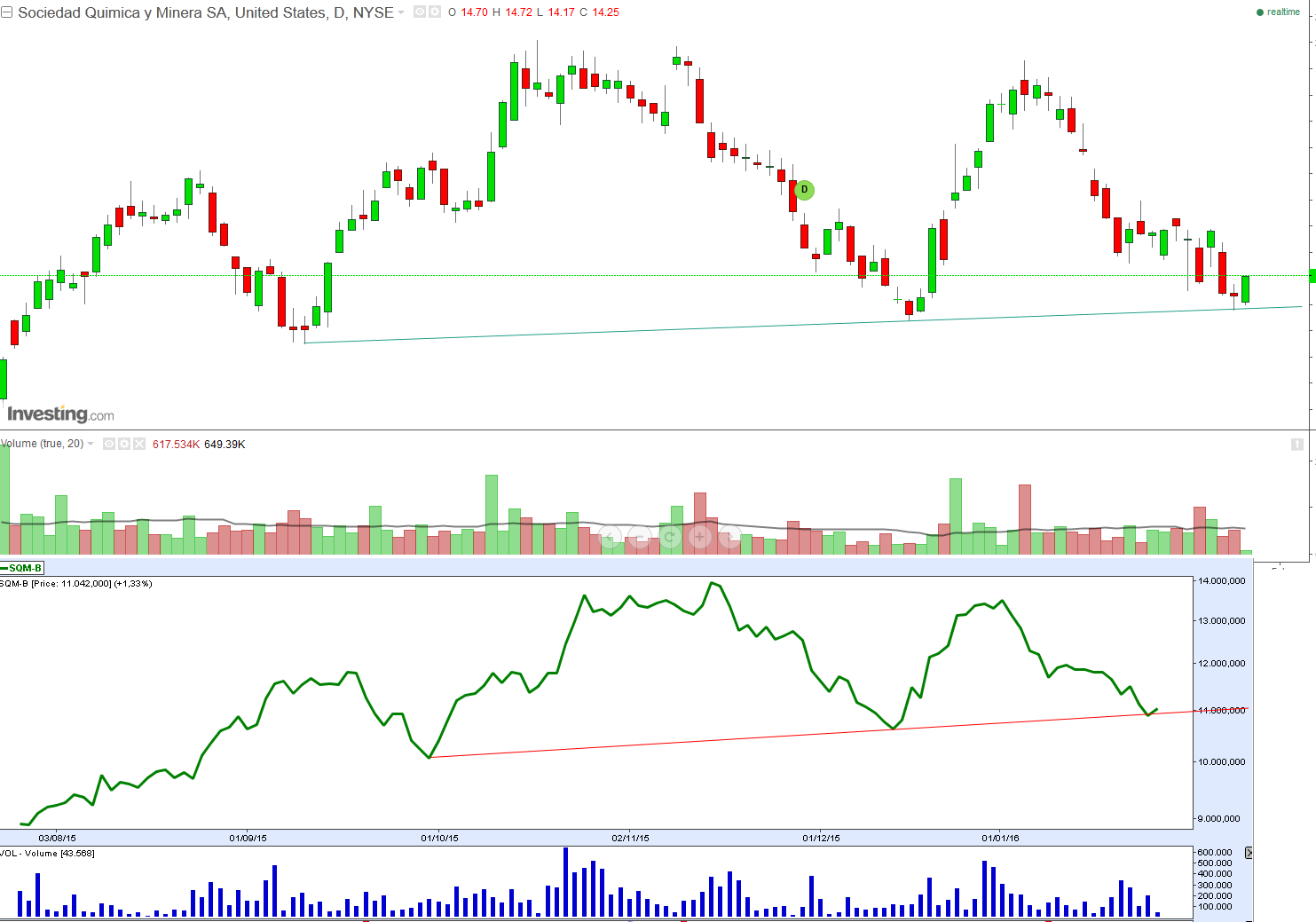Click the 12.000,000 price axis label

pyautogui.click(x=1222, y=664)
